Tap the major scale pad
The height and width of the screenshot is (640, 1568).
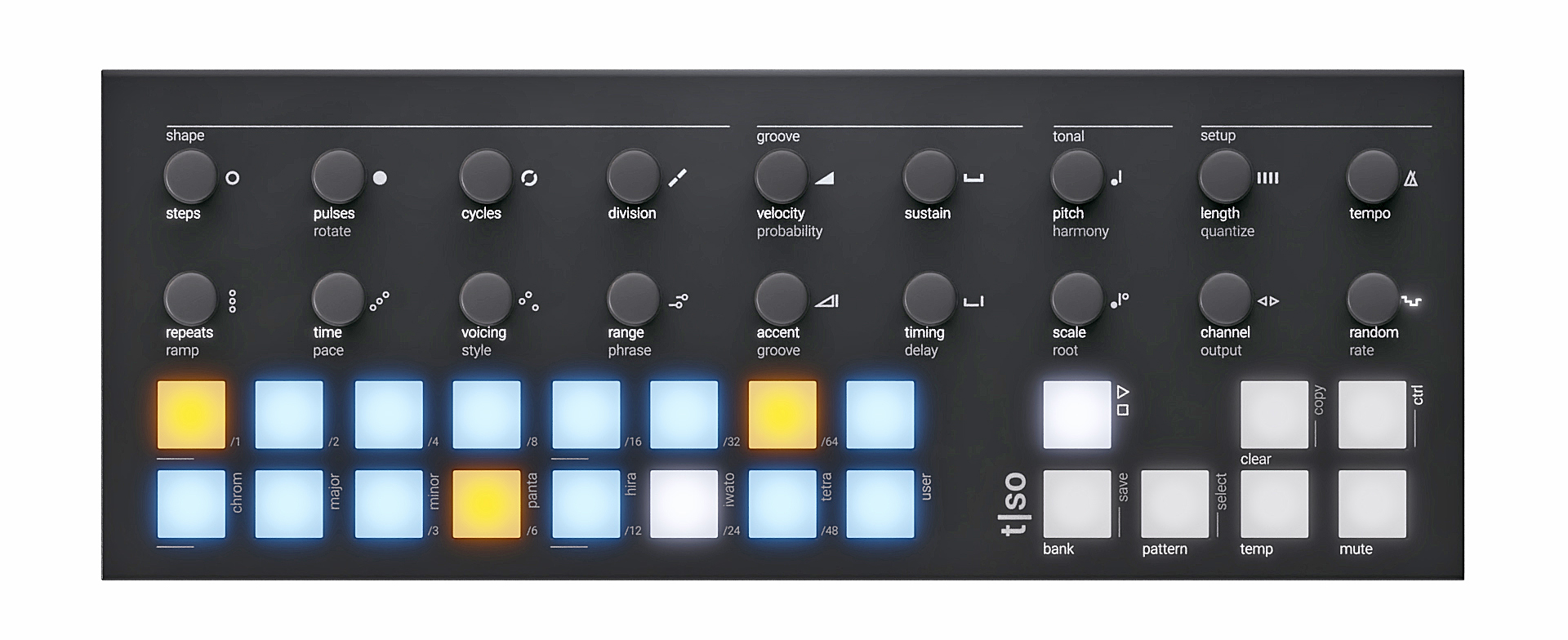289,504
